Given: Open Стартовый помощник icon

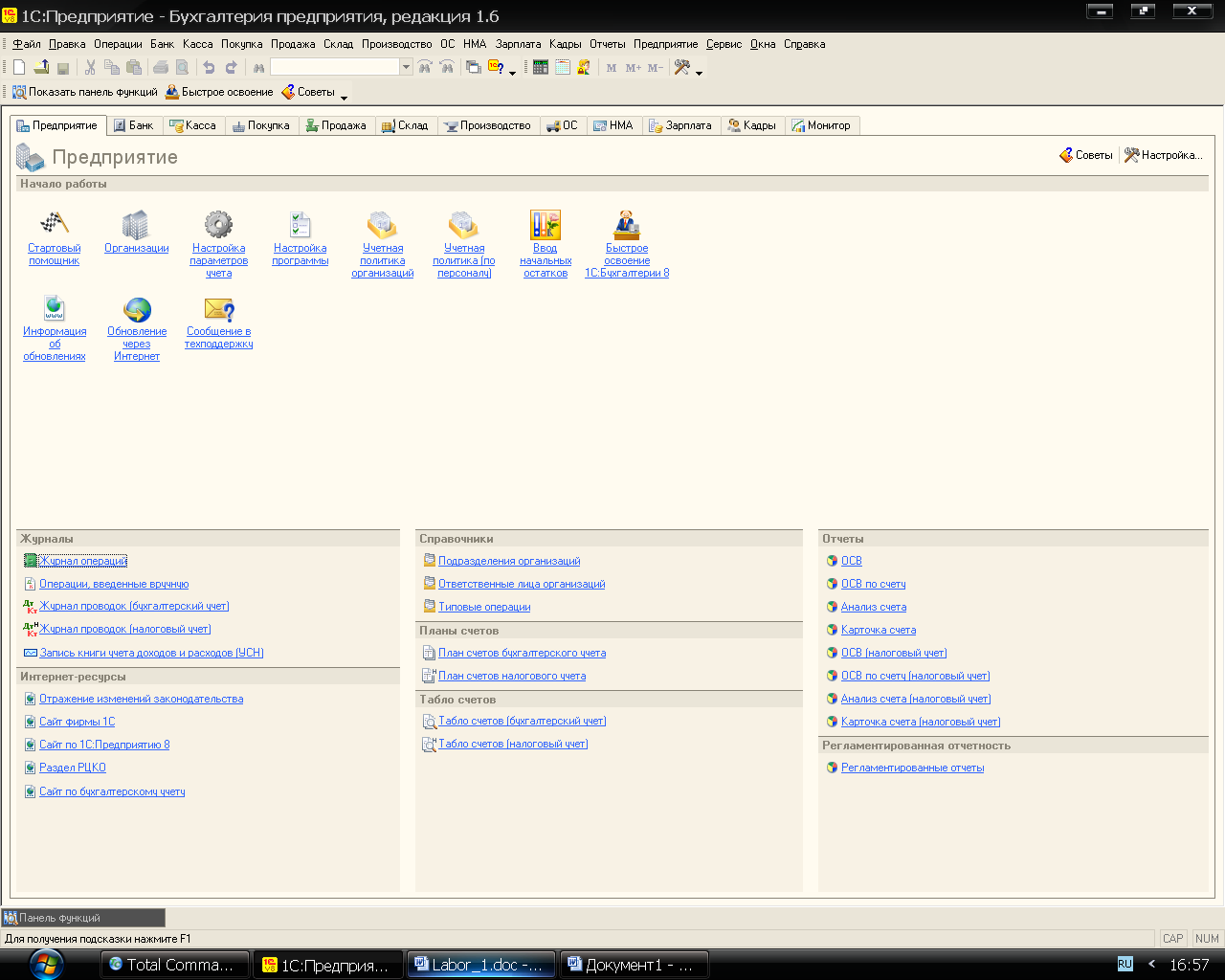Looking at the screenshot, I should [55, 225].
